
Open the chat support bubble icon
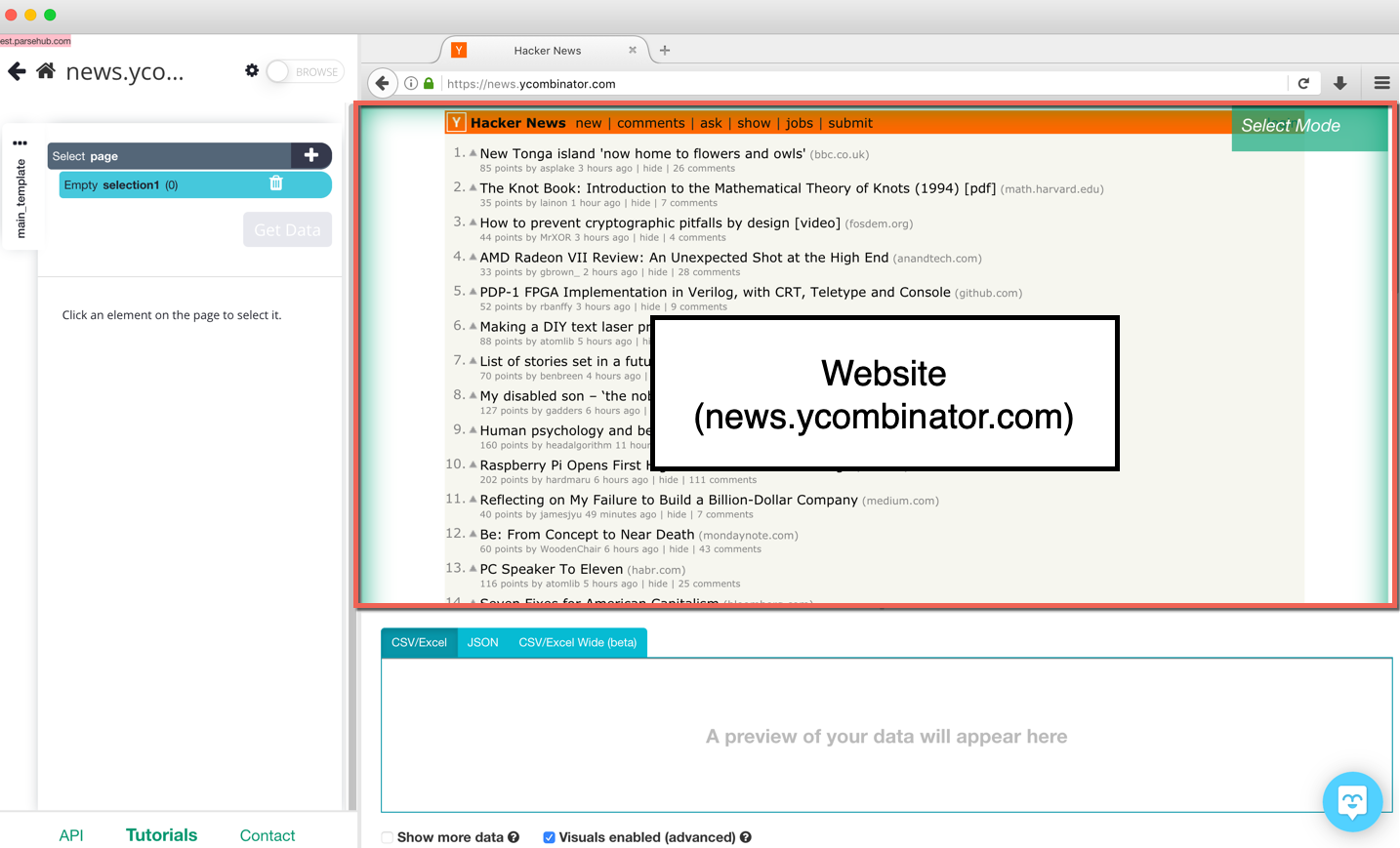1352,802
